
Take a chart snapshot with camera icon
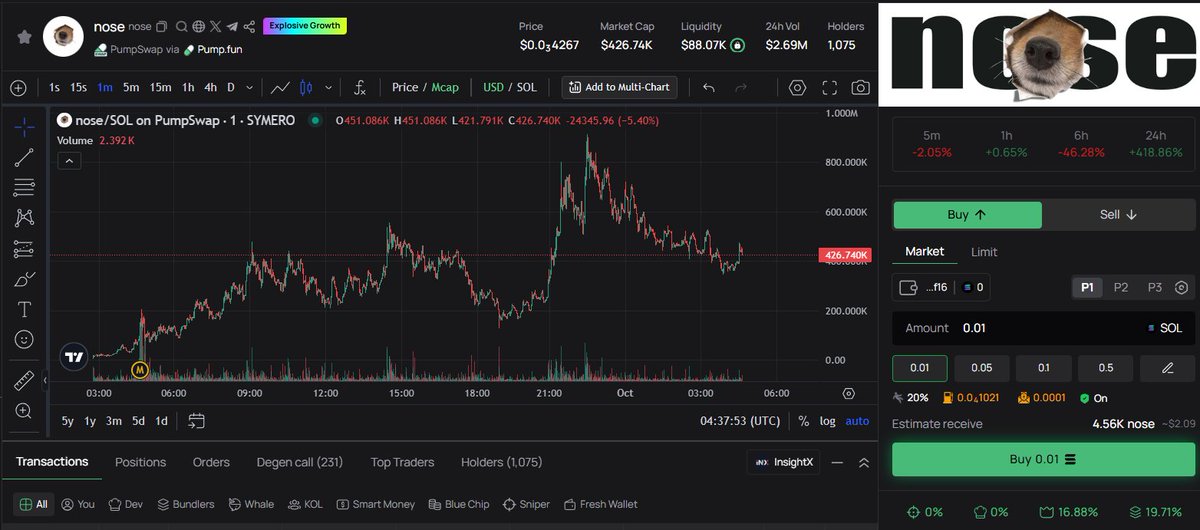860,88
